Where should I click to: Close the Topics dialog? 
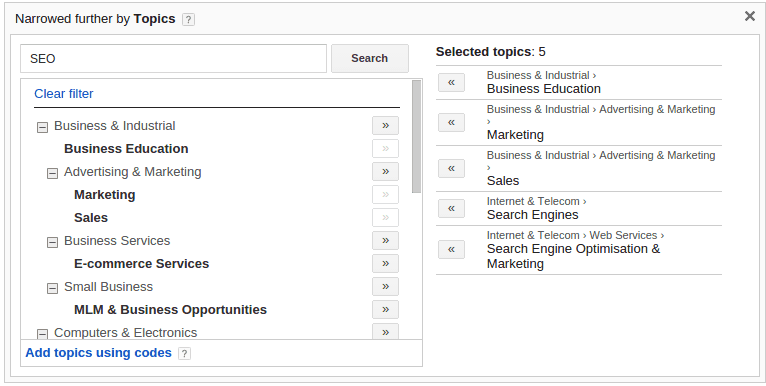pos(750,16)
